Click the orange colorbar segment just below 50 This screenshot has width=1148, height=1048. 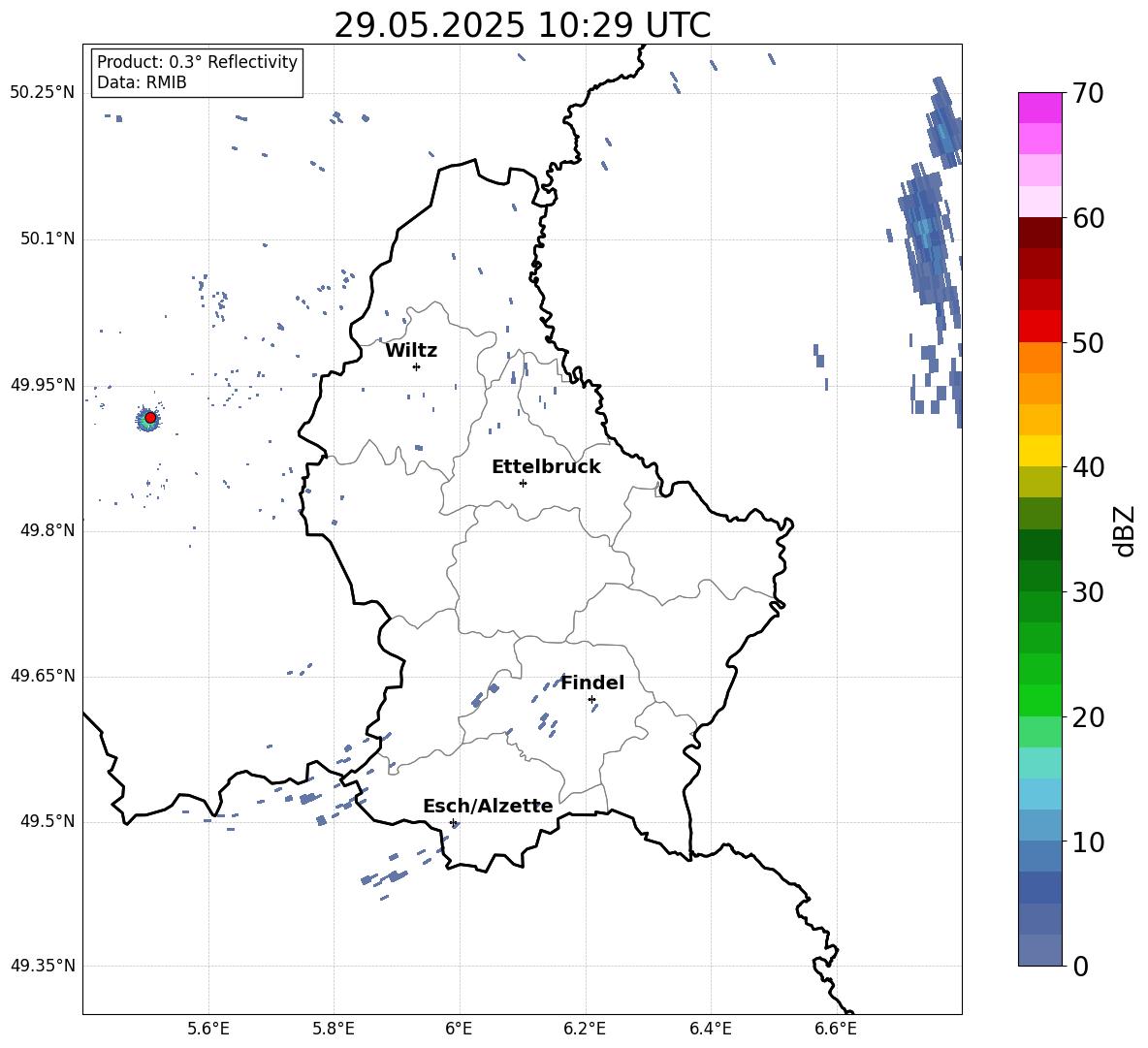[1039, 357]
